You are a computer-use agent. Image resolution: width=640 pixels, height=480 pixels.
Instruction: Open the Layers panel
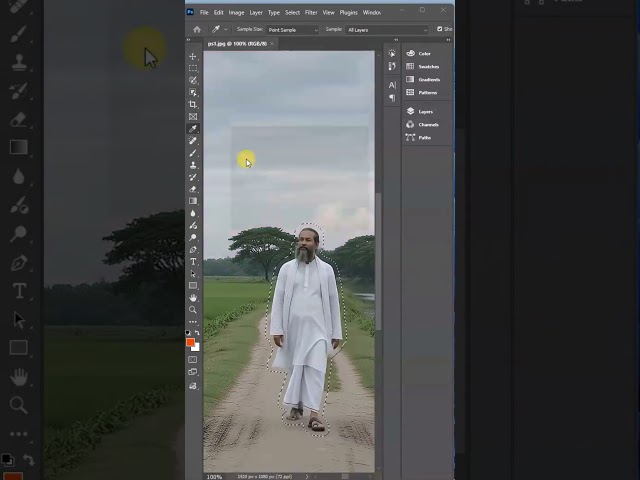pyautogui.click(x=420, y=111)
